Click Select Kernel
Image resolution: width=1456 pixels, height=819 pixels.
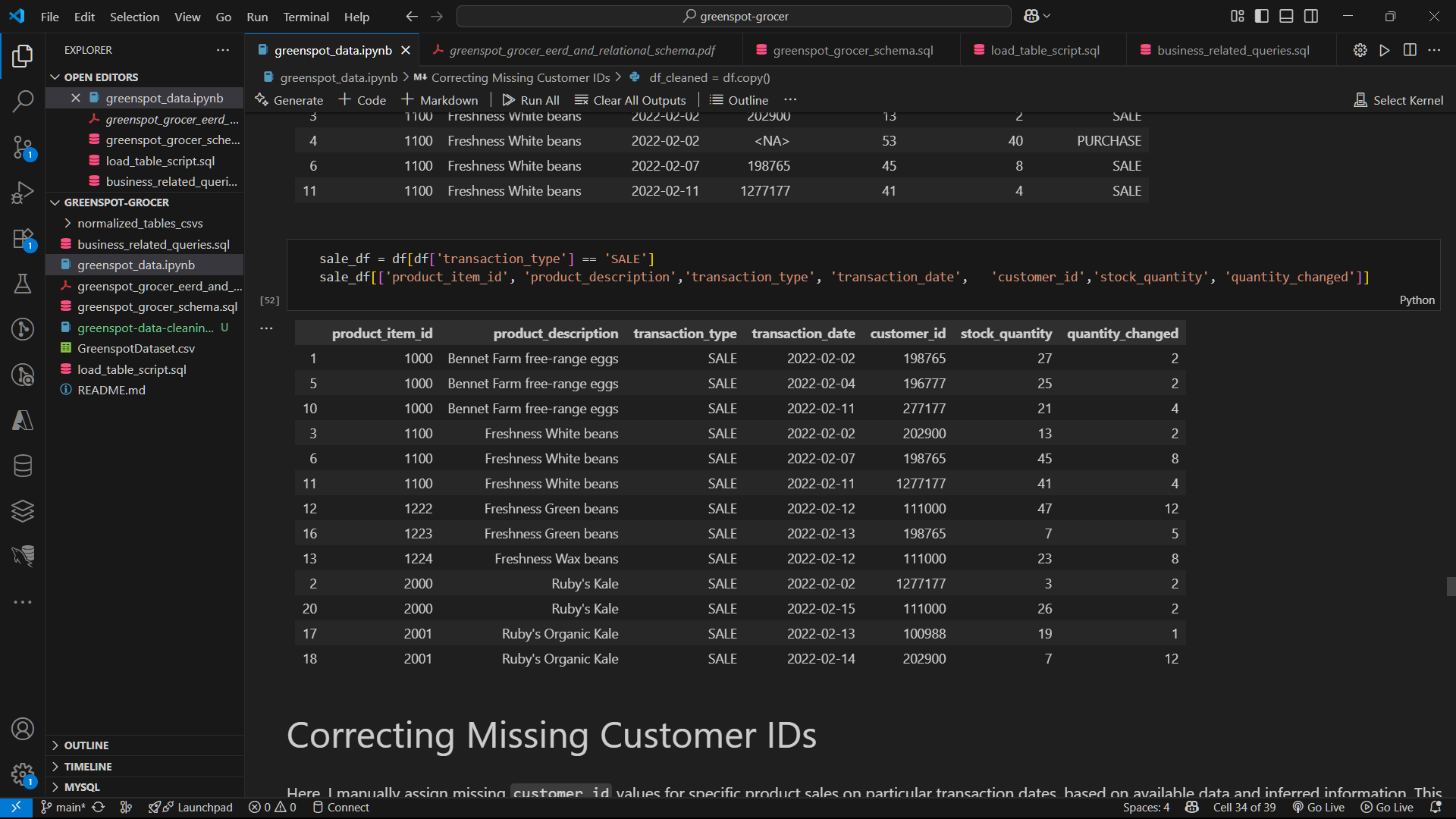pos(1398,100)
